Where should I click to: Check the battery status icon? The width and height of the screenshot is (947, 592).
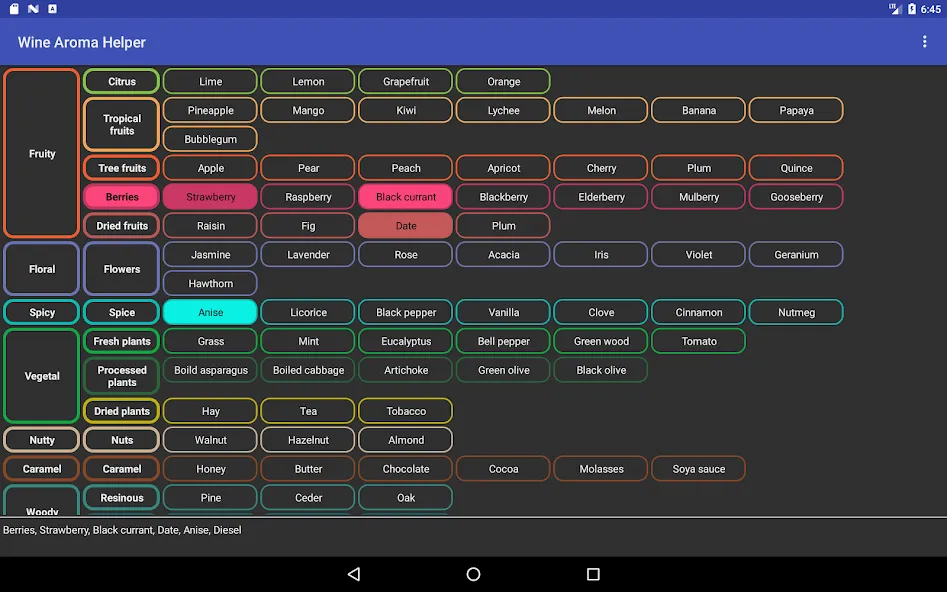coord(911,8)
